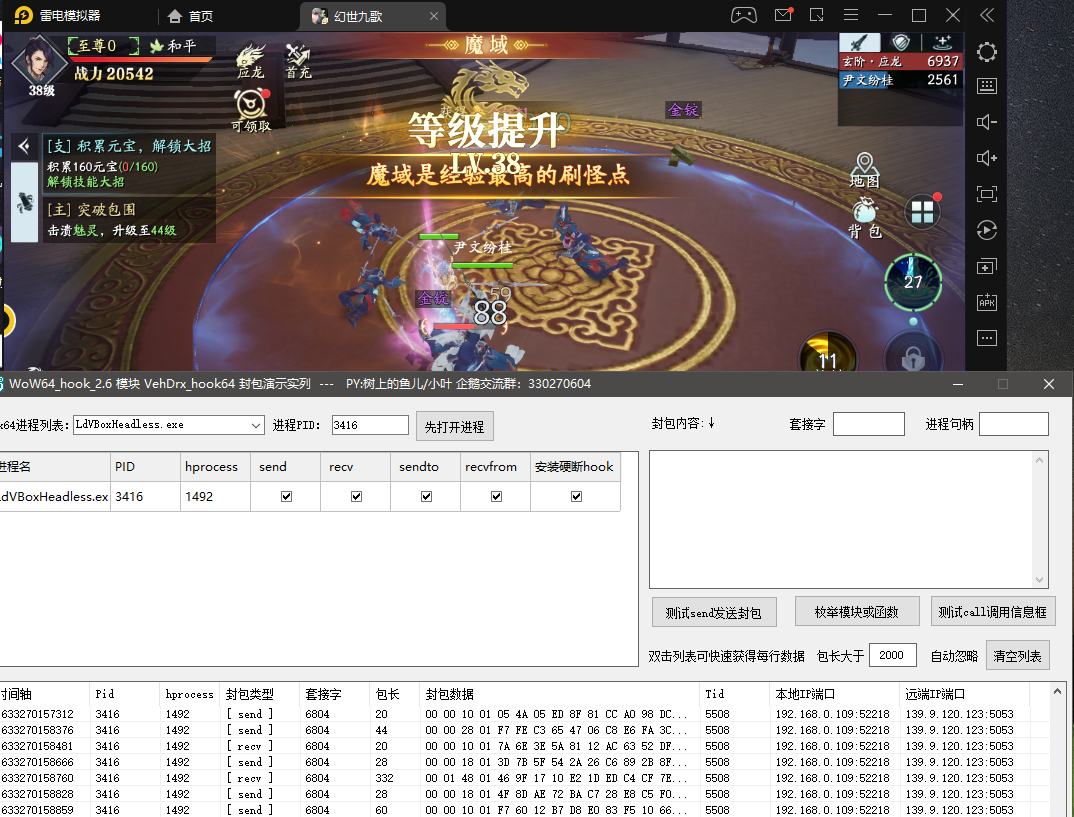Decrease emulator volume with speaker minus icon
Viewport: 1074px width, 817px height.
click(x=987, y=122)
